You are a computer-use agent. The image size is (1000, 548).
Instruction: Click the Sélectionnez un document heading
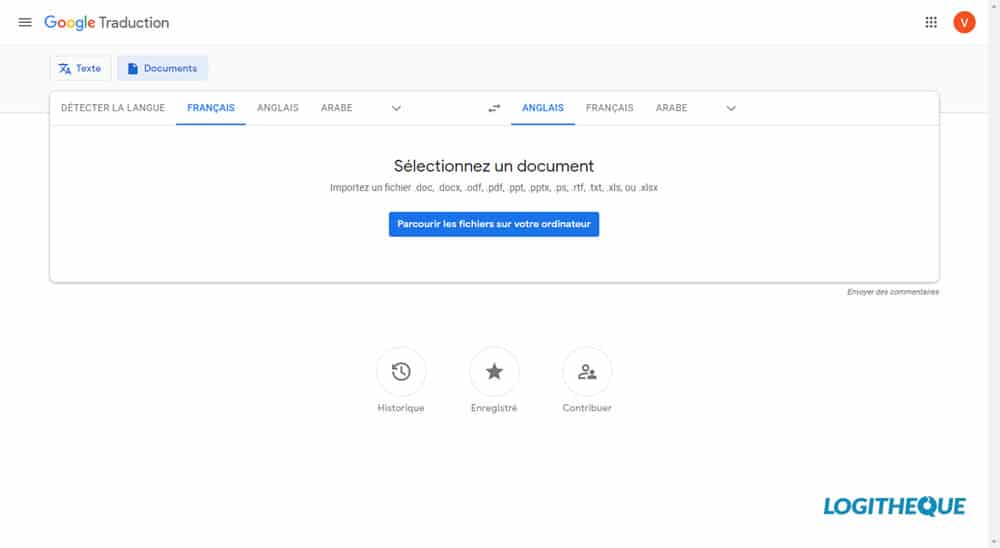pyautogui.click(x=494, y=166)
